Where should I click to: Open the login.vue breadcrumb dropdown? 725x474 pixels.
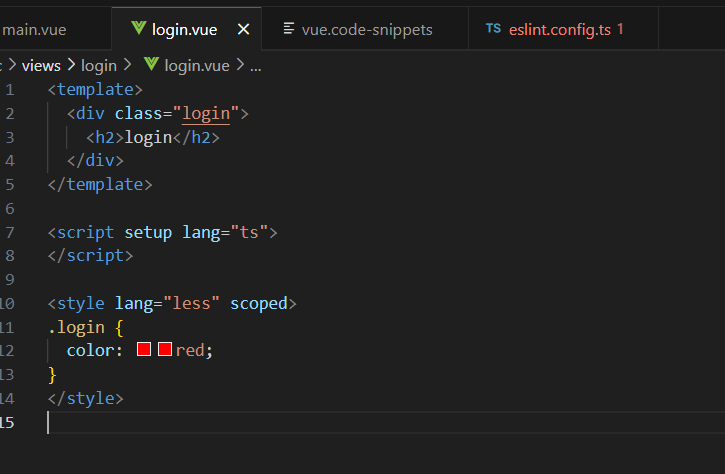click(x=195, y=65)
